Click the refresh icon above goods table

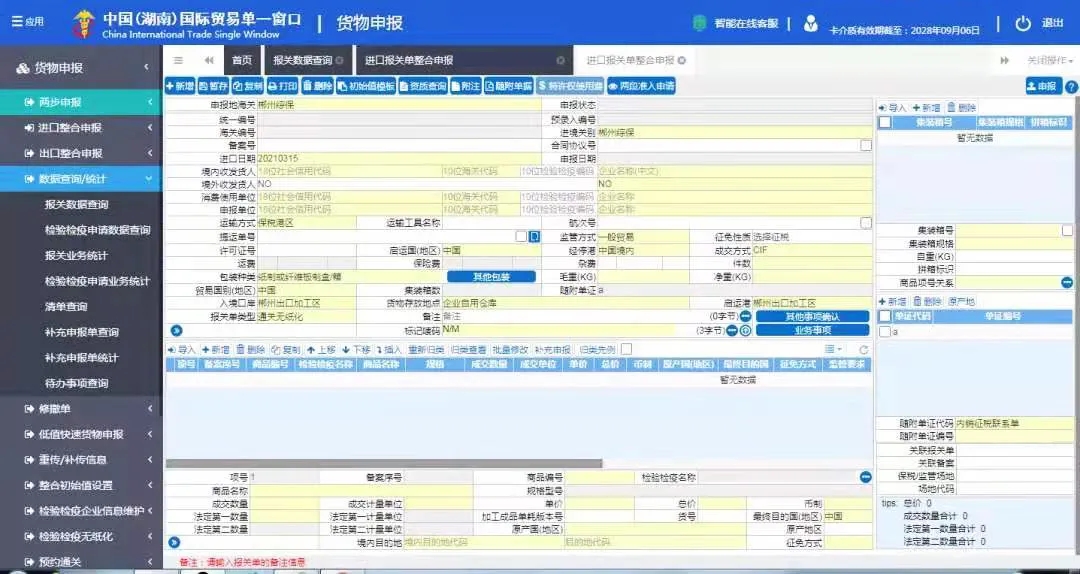coord(863,350)
